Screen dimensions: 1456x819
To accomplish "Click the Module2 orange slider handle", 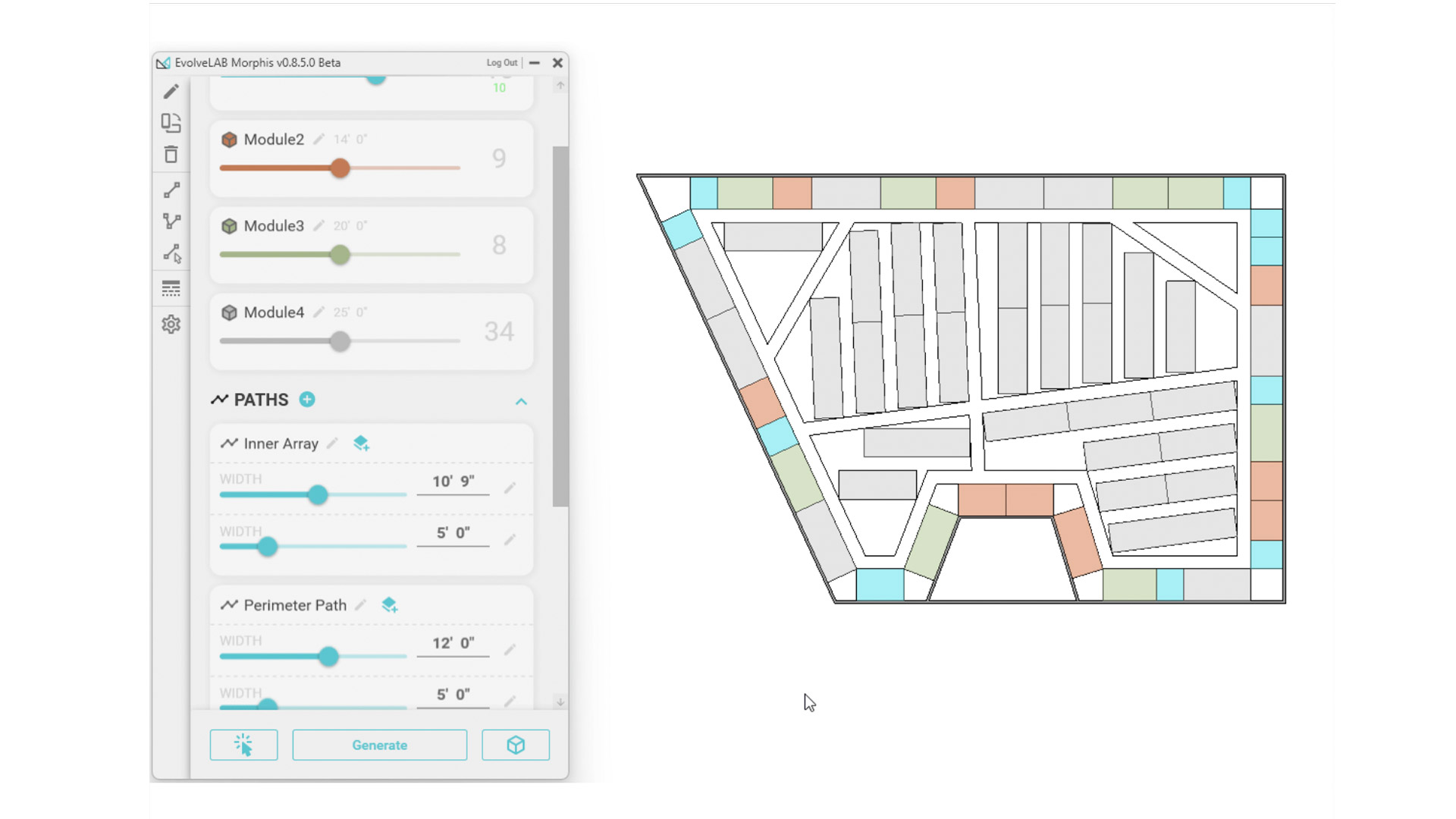I will [x=340, y=168].
